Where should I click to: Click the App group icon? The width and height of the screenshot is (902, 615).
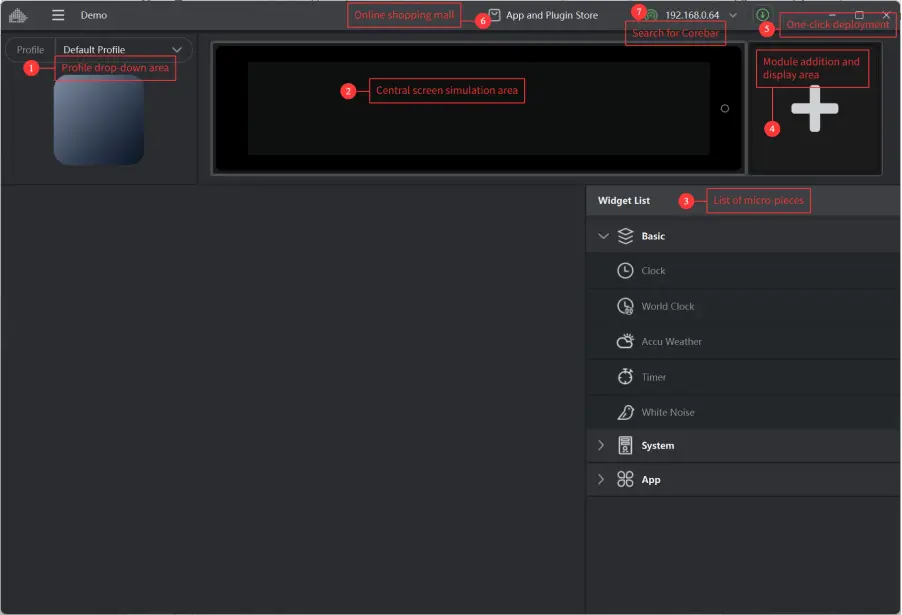[x=625, y=479]
